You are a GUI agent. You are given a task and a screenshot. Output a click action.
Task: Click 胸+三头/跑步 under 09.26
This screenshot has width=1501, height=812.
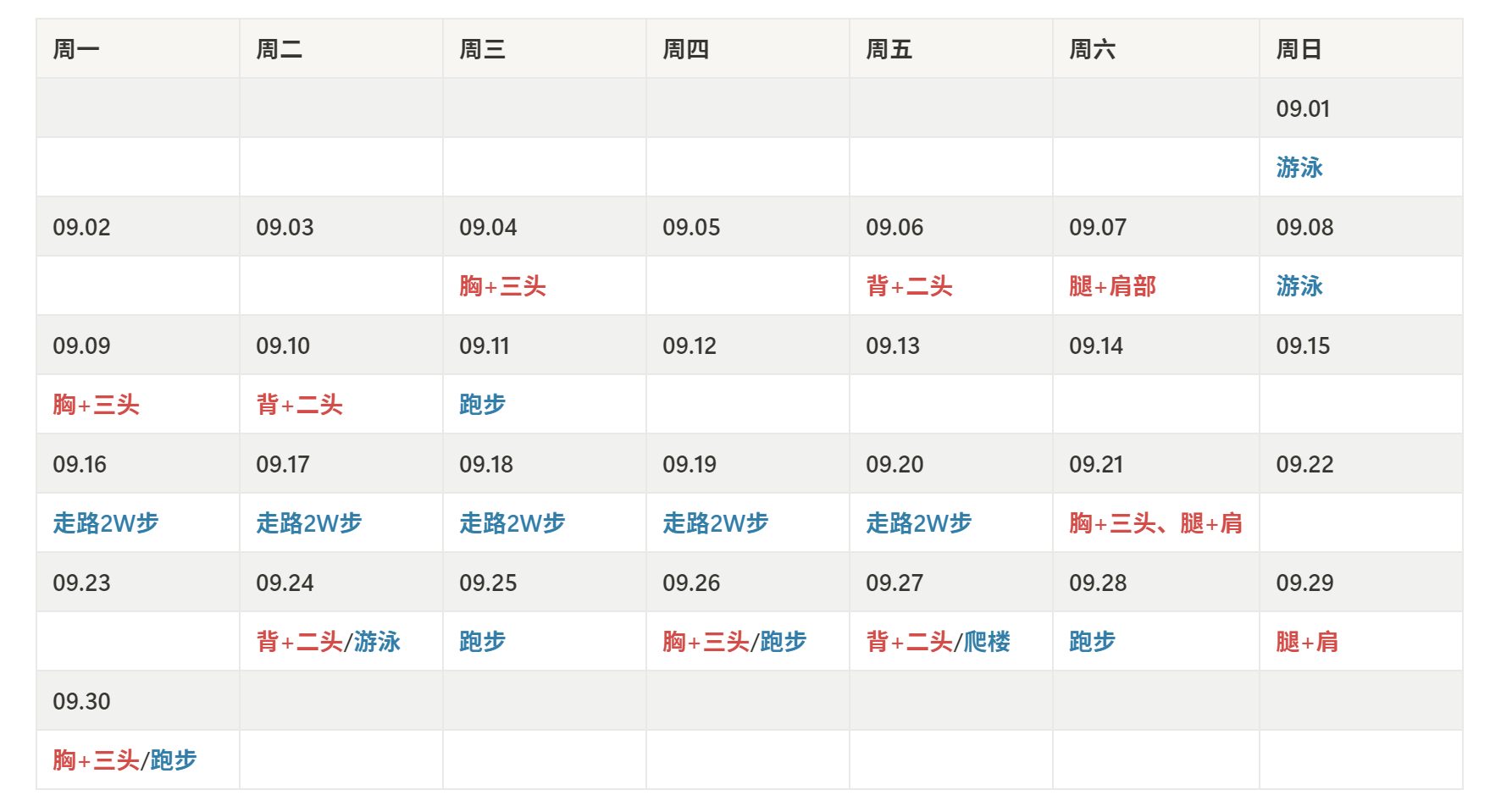point(734,642)
